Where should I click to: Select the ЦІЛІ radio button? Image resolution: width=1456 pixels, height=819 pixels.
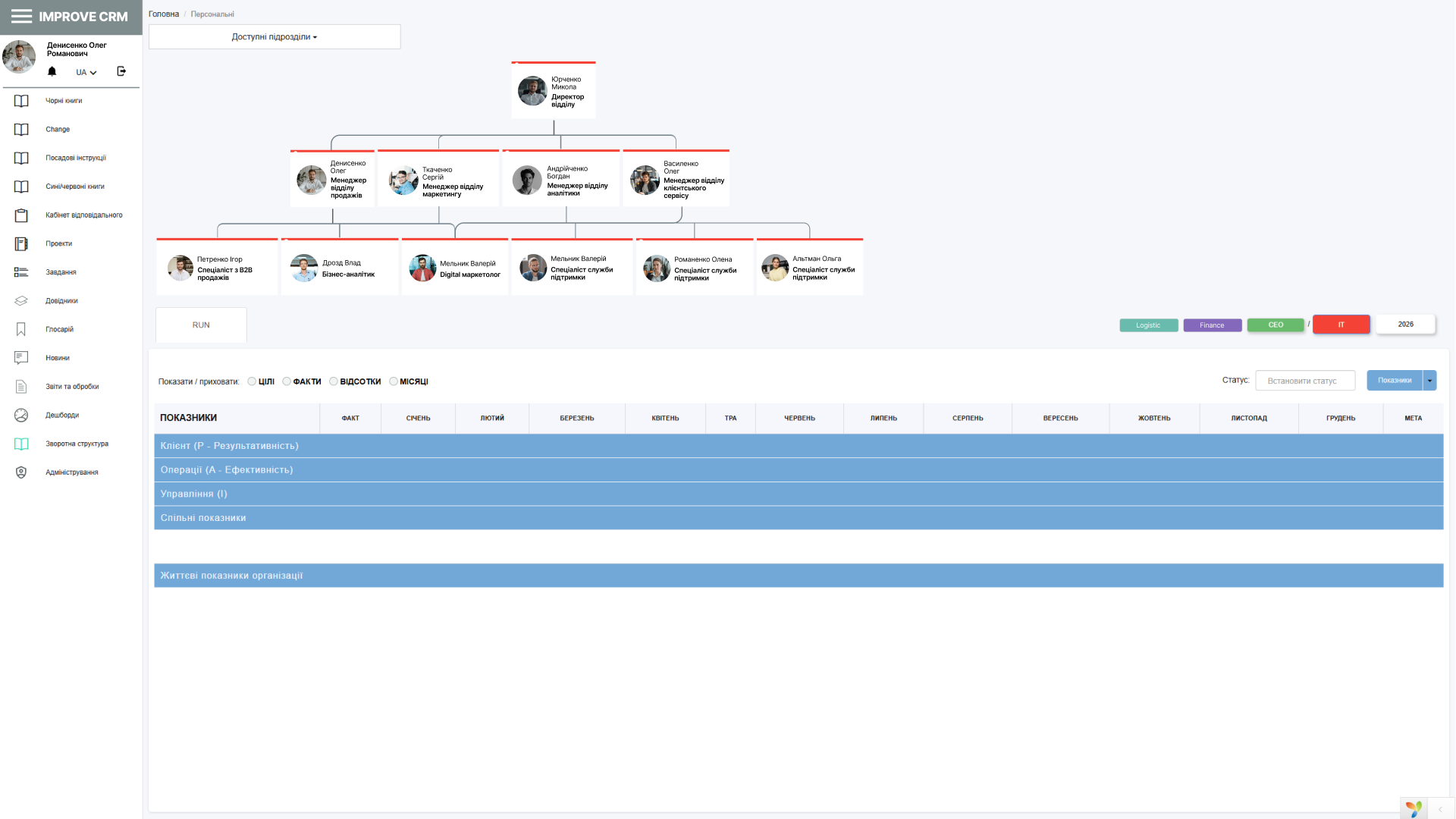(252, 381)
